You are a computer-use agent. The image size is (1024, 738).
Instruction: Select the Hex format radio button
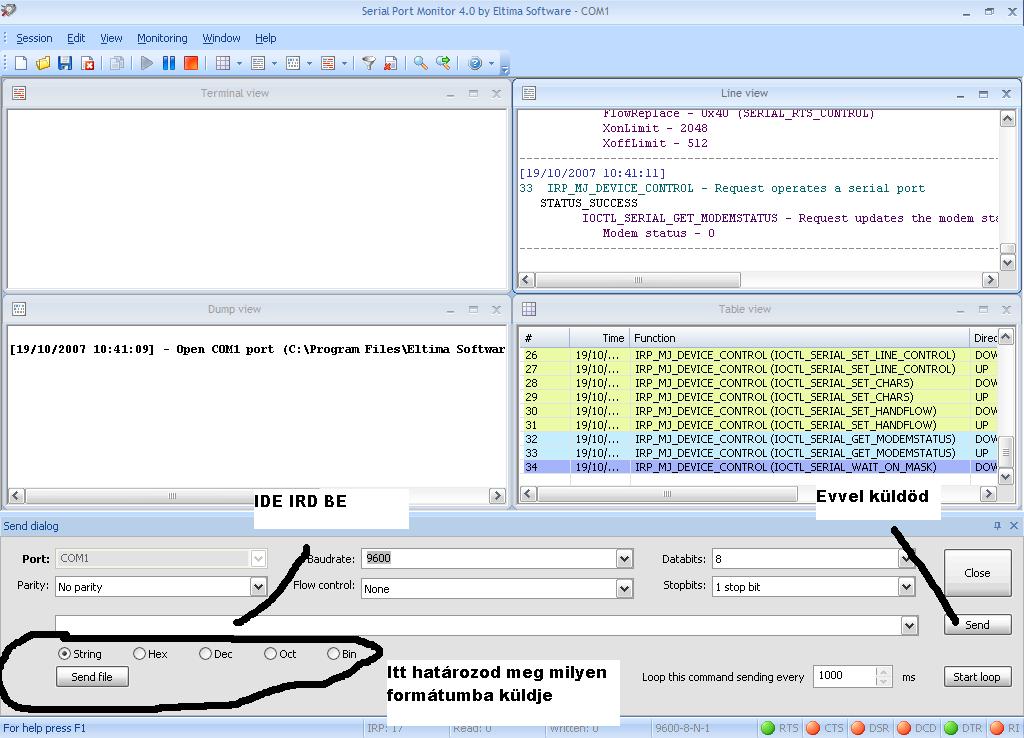(x=139, y=654)
